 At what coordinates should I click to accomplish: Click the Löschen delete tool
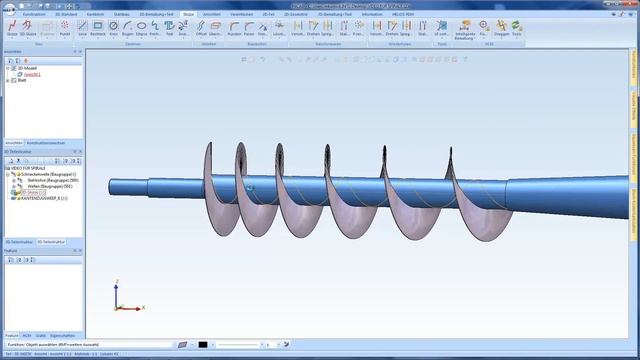click(x=279, y=28)
